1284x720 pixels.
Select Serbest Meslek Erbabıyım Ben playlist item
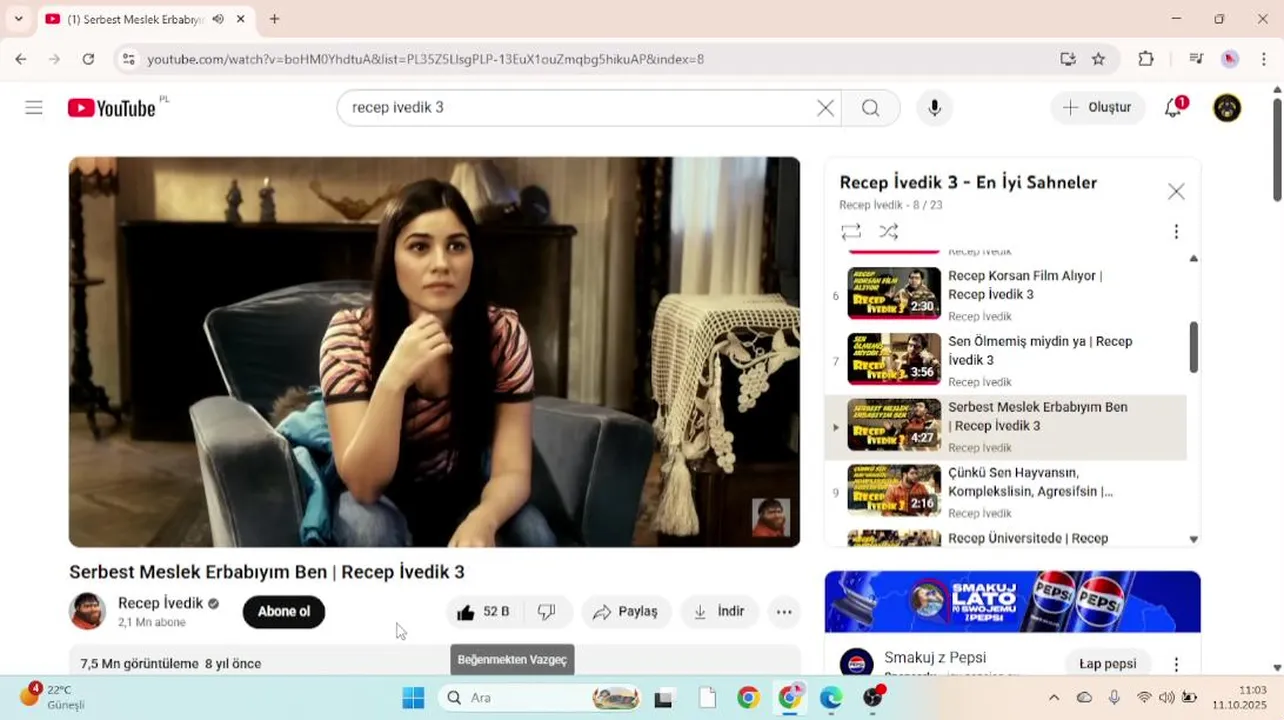[1006, 426]
